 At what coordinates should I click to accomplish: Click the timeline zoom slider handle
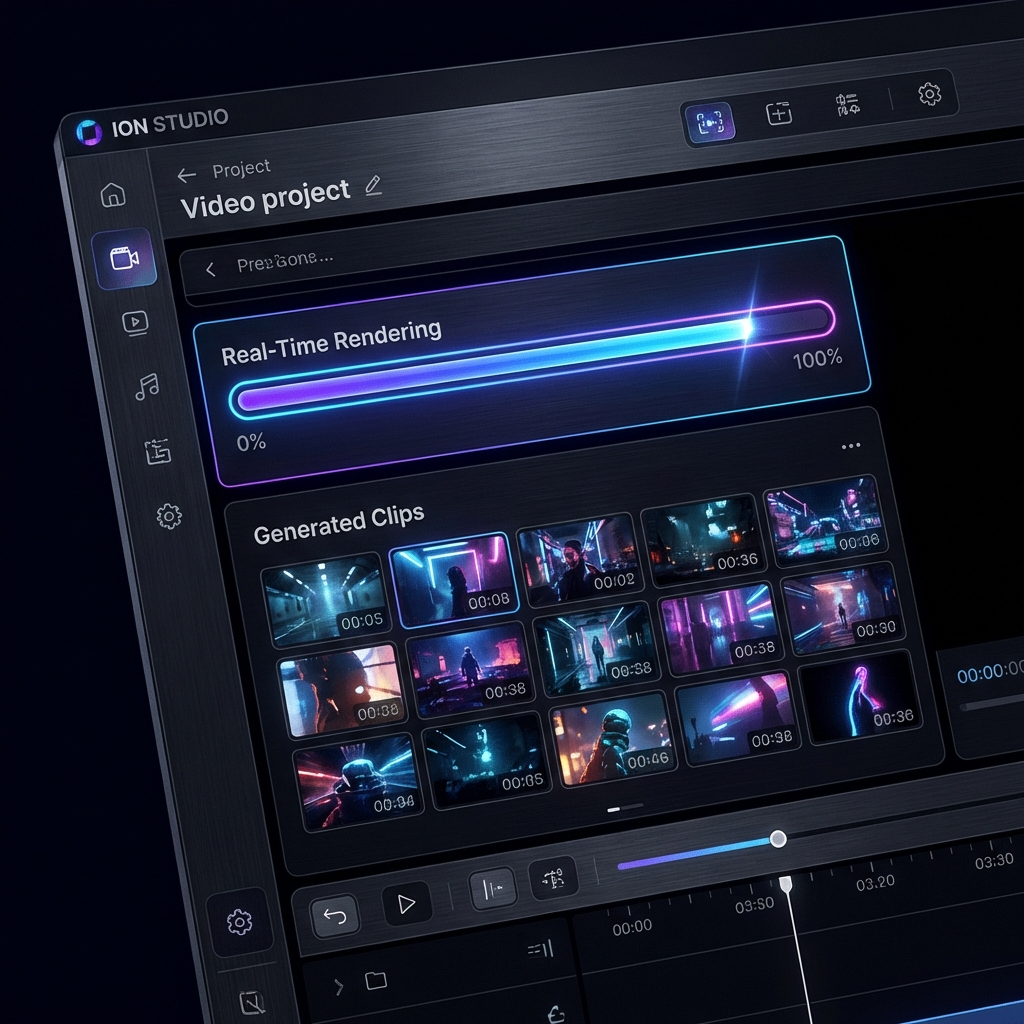click(x=778, y=838)
